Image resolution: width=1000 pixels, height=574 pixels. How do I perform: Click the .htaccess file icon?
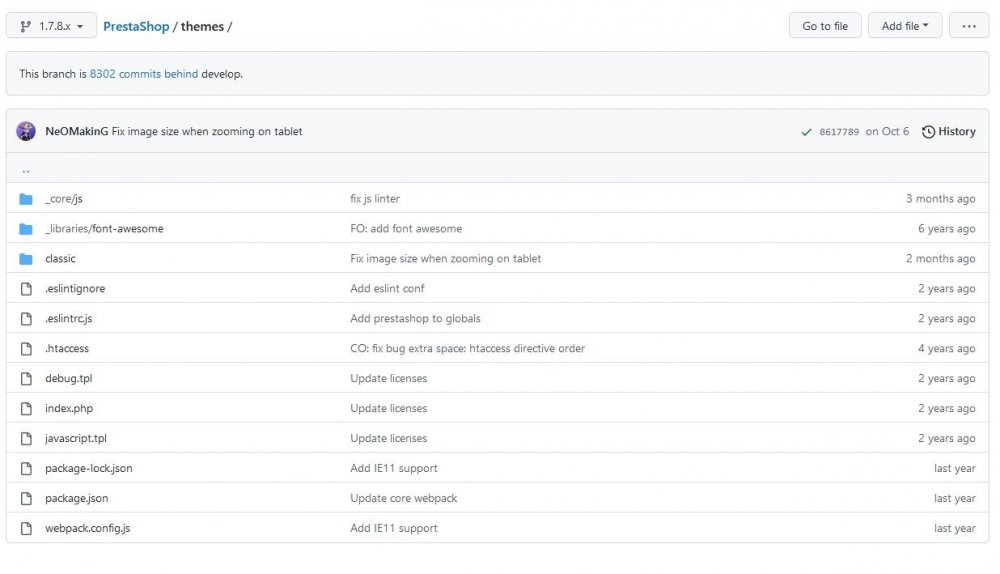point(26,349)
